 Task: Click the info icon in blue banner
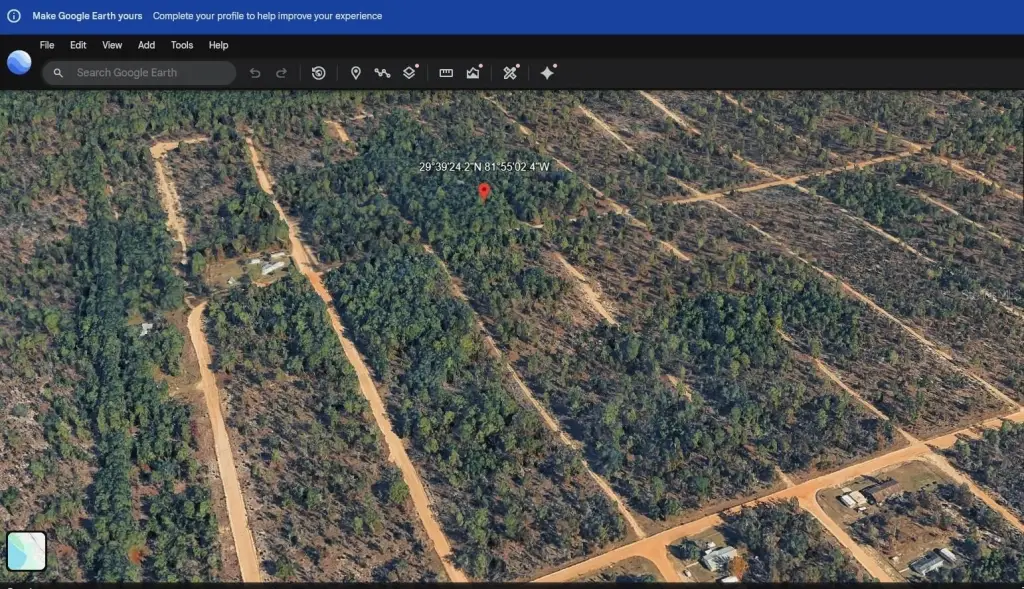click(14, 16)
